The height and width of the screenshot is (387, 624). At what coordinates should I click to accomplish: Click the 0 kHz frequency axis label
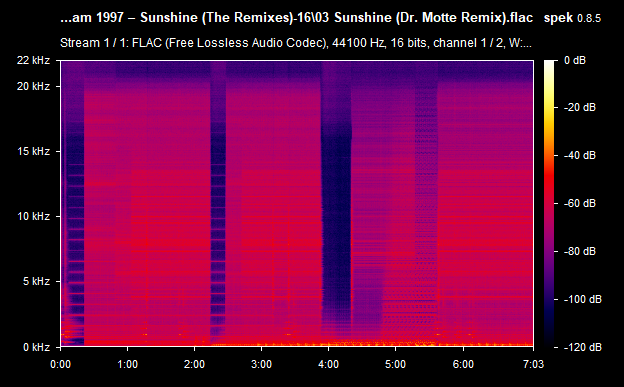point(36,347)
